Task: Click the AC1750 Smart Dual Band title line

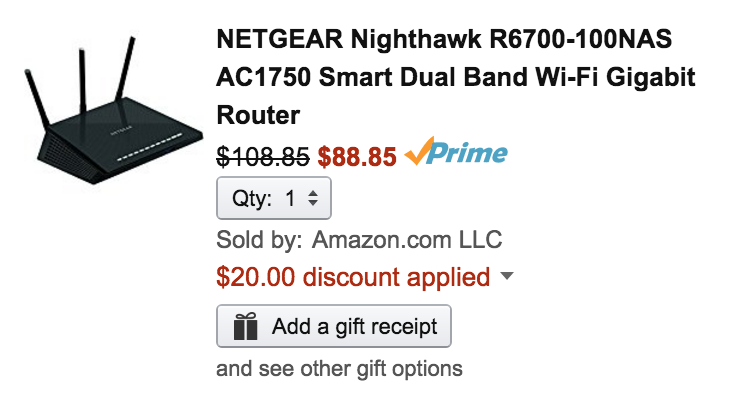Action: click(x=456, y=77)
